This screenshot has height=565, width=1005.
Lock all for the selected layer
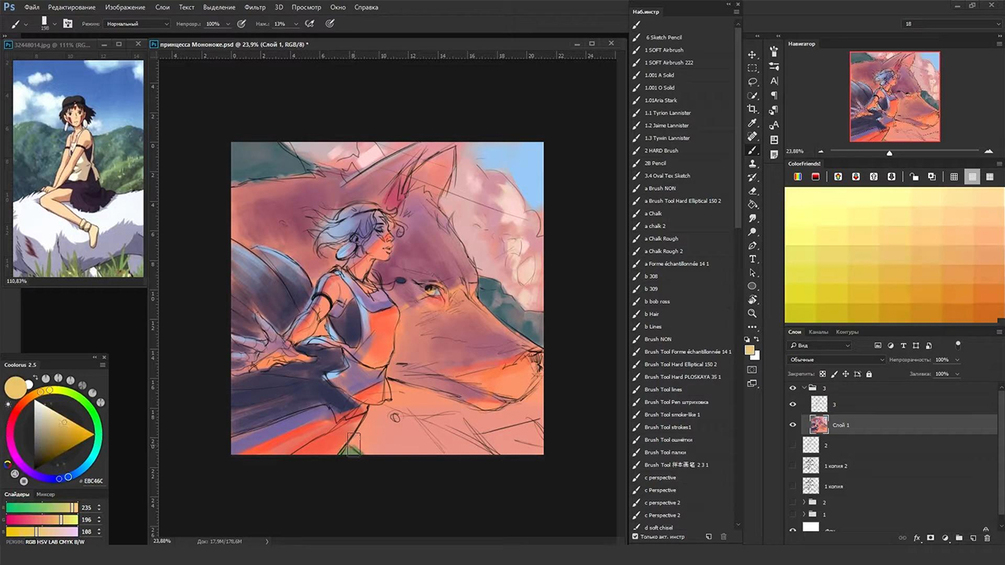coord(869,374)
